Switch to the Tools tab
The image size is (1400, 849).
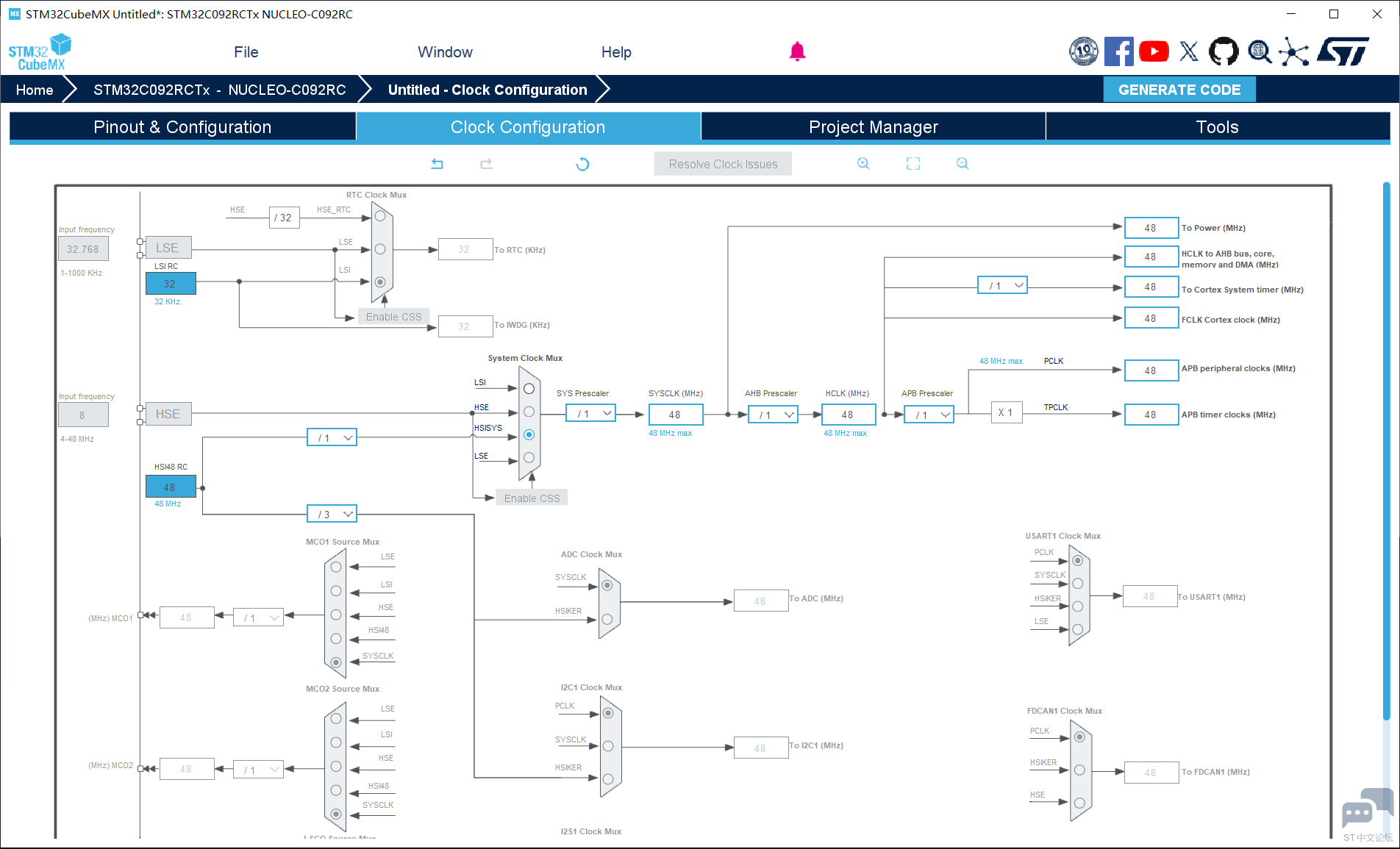click(x=1218, y=127)
